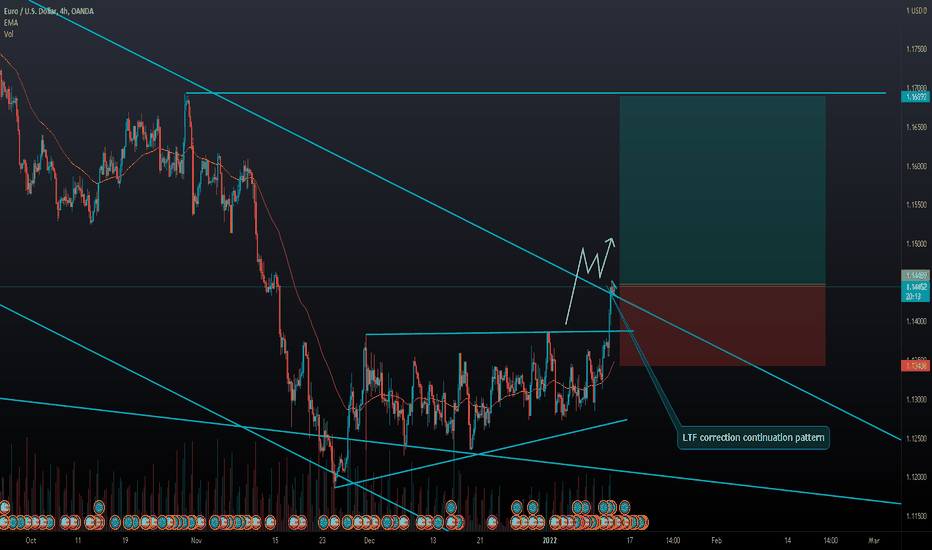The width and height of the screenshot is (932, 550).
Task: Click the 19 date label on time axis
Action: (125, 540)
